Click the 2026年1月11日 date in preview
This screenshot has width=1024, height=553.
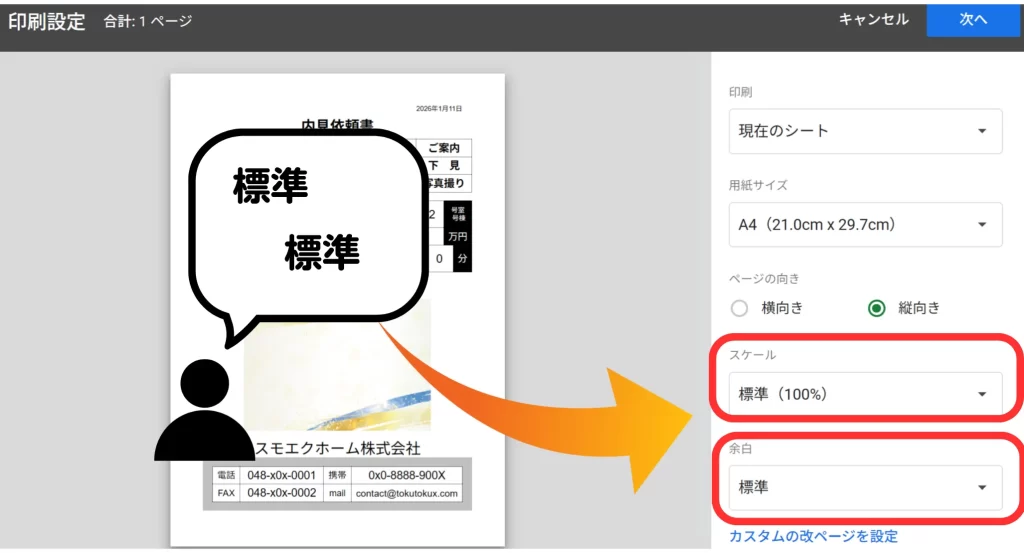[439, 108]
